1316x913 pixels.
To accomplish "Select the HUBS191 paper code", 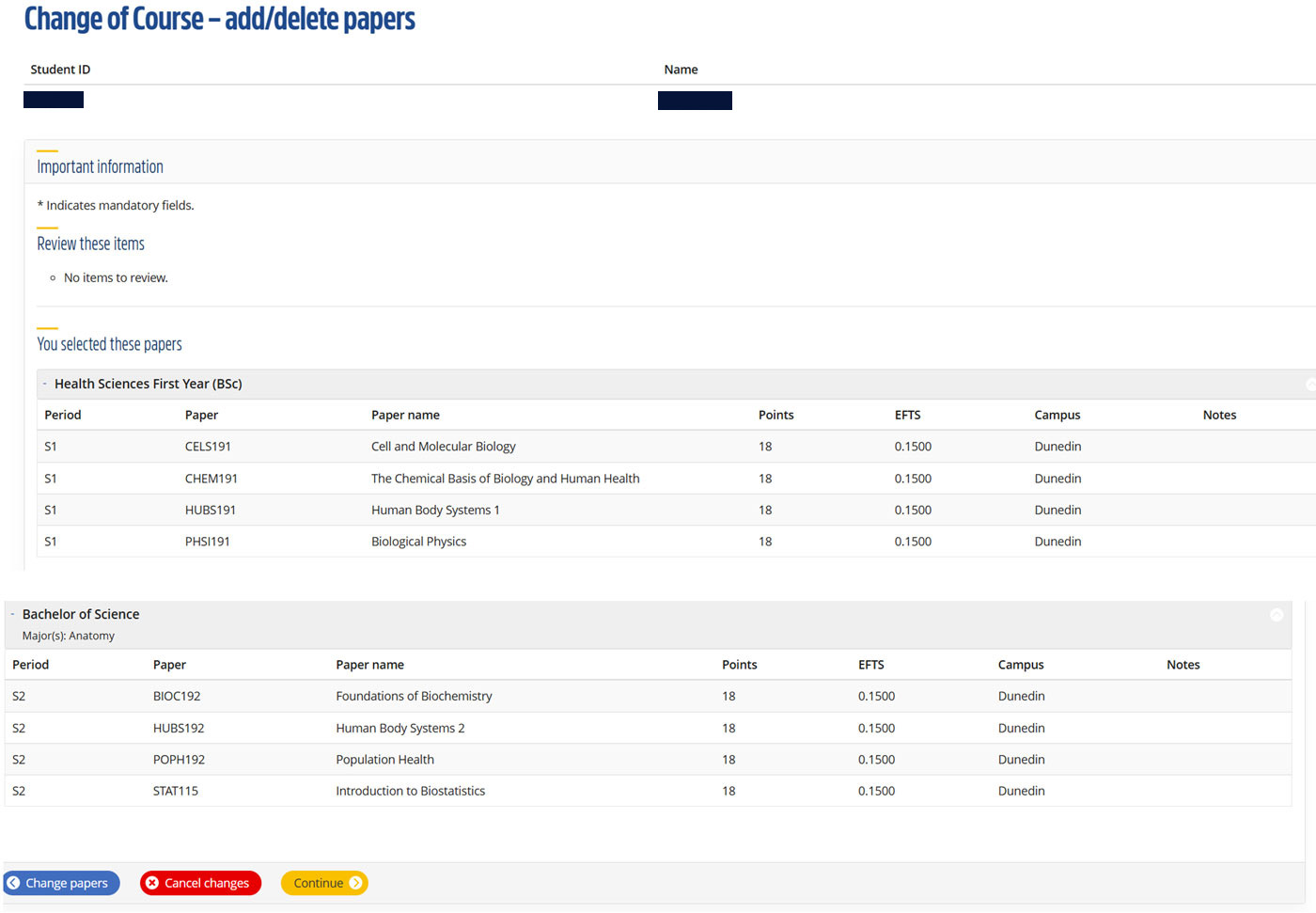I will pos(211,510).
